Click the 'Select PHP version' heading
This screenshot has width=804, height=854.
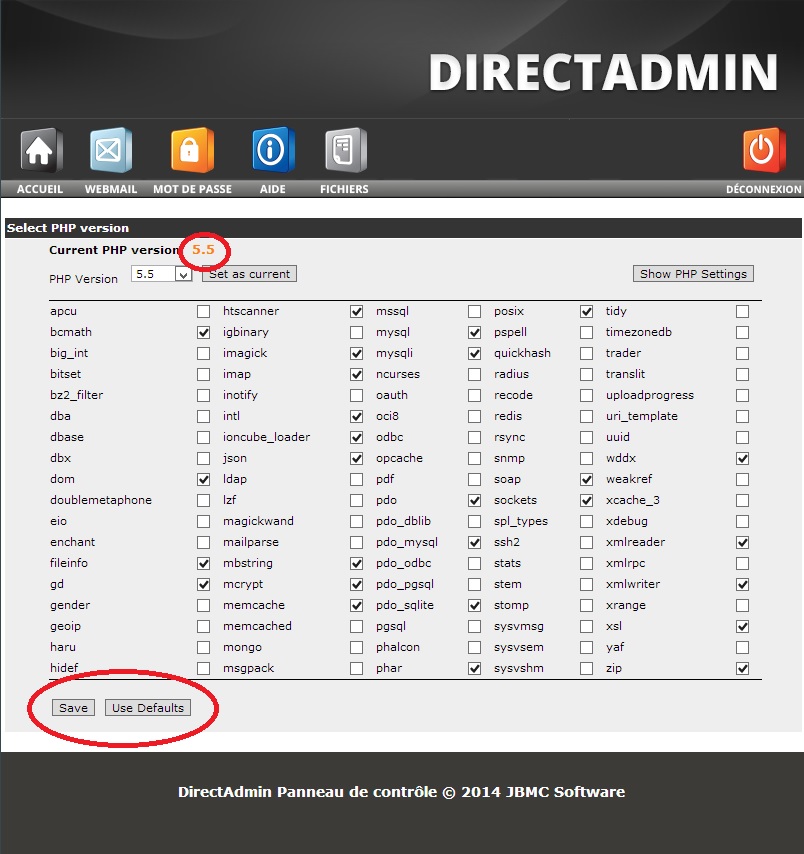68,228
